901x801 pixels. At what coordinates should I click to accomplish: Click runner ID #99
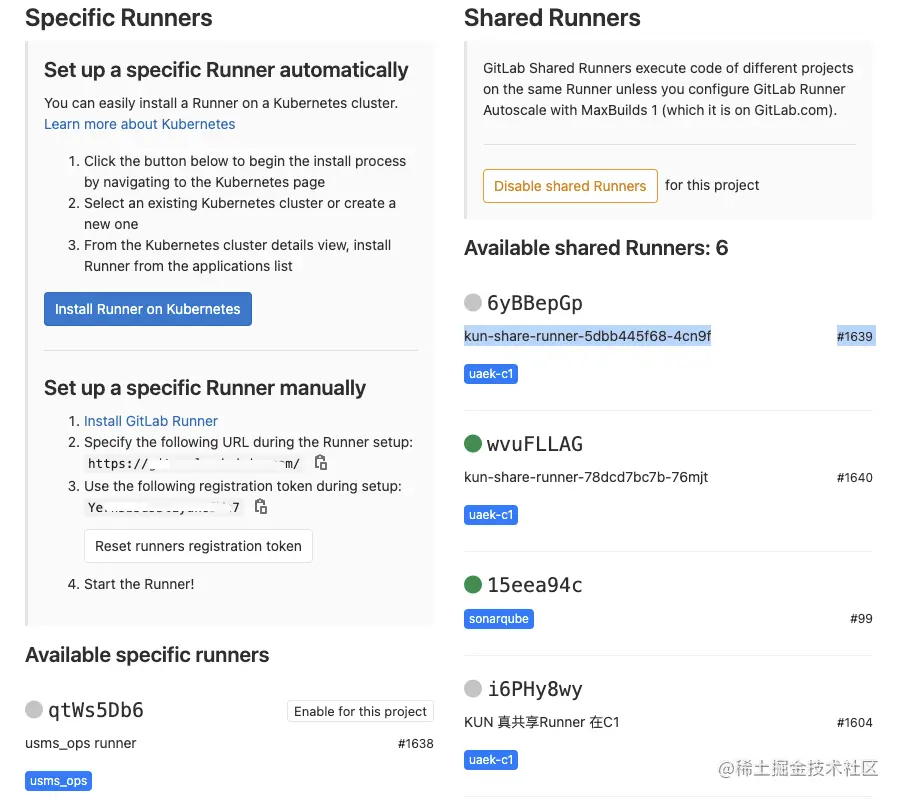[861, 619]
